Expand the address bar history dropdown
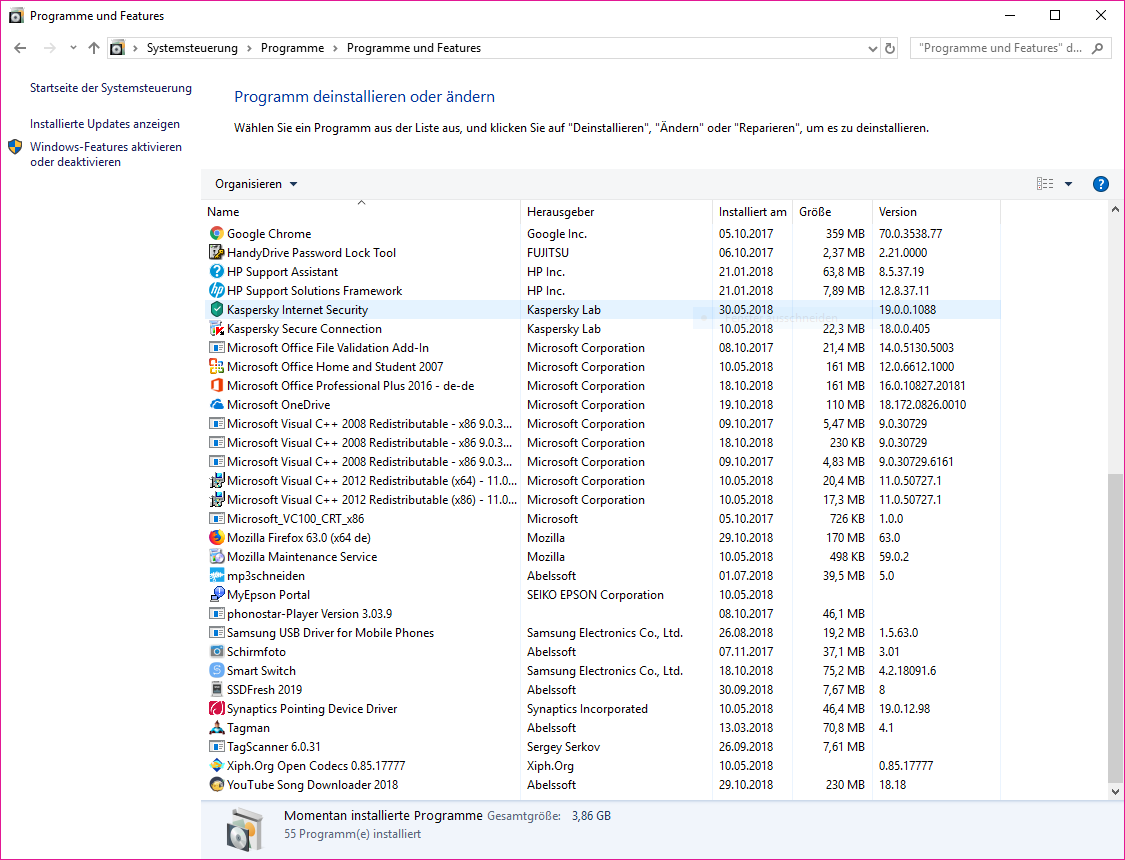 coord(872,48)
